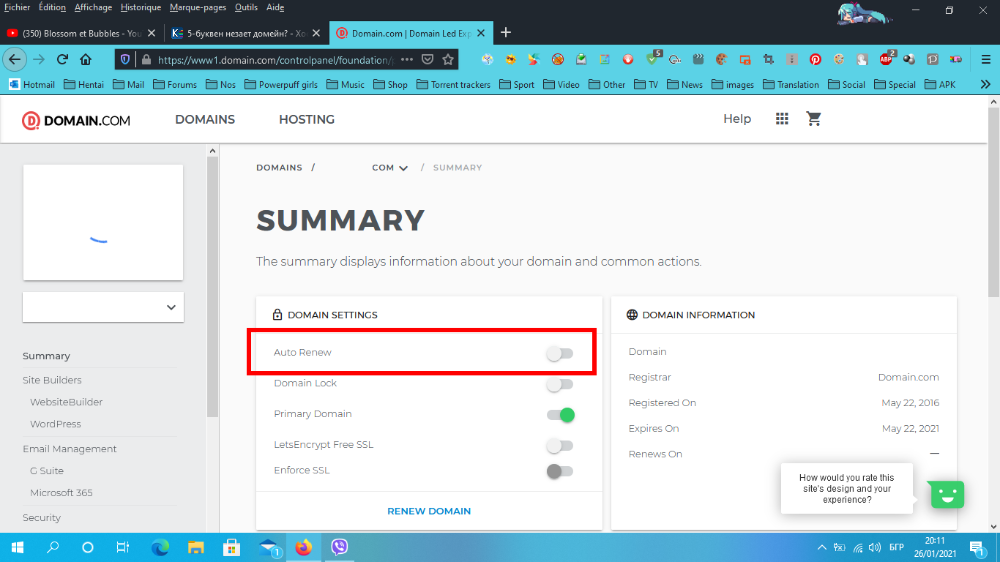
Task: Open the apps grid icon
Action: [782, 119]
